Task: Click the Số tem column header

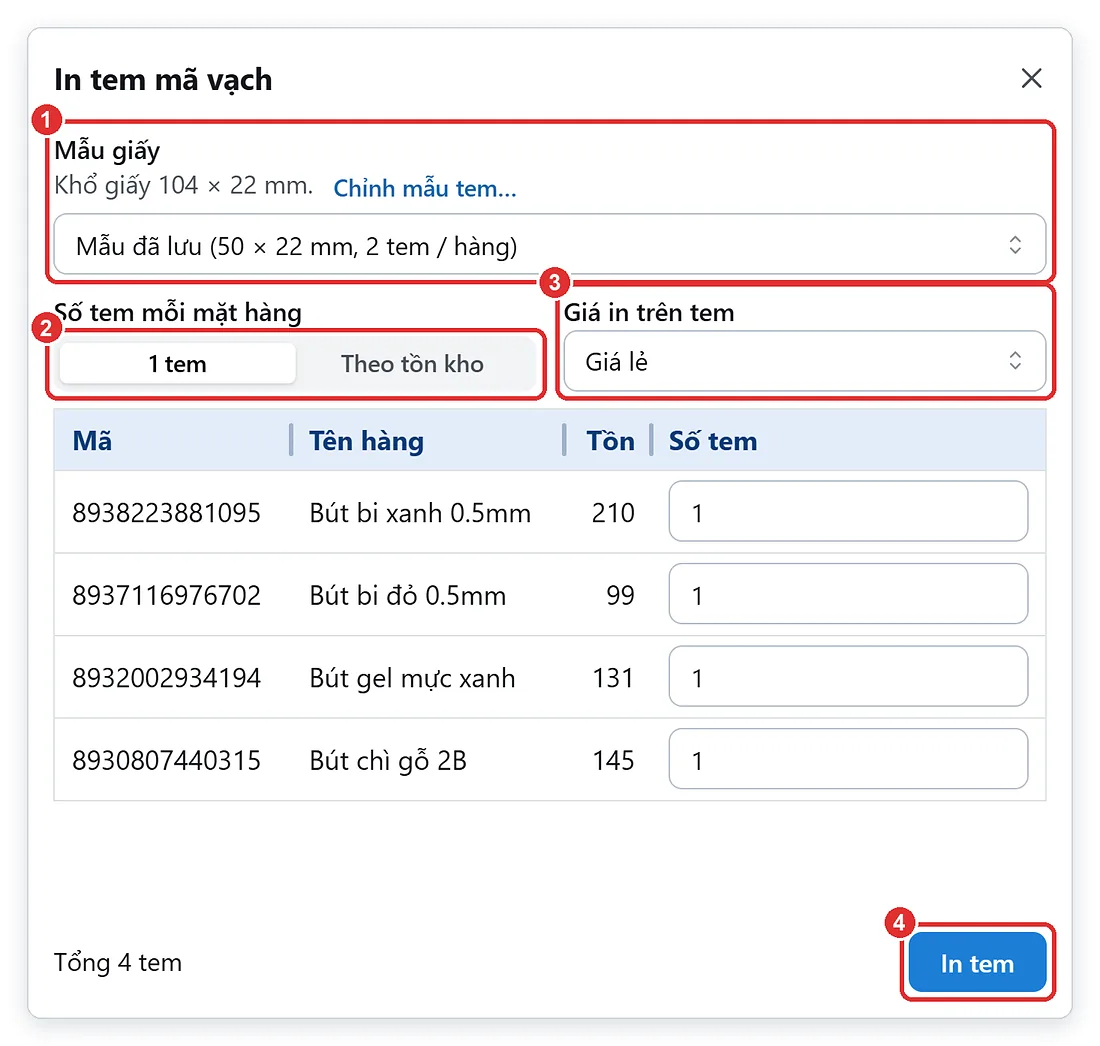Action: coord(713,441)
